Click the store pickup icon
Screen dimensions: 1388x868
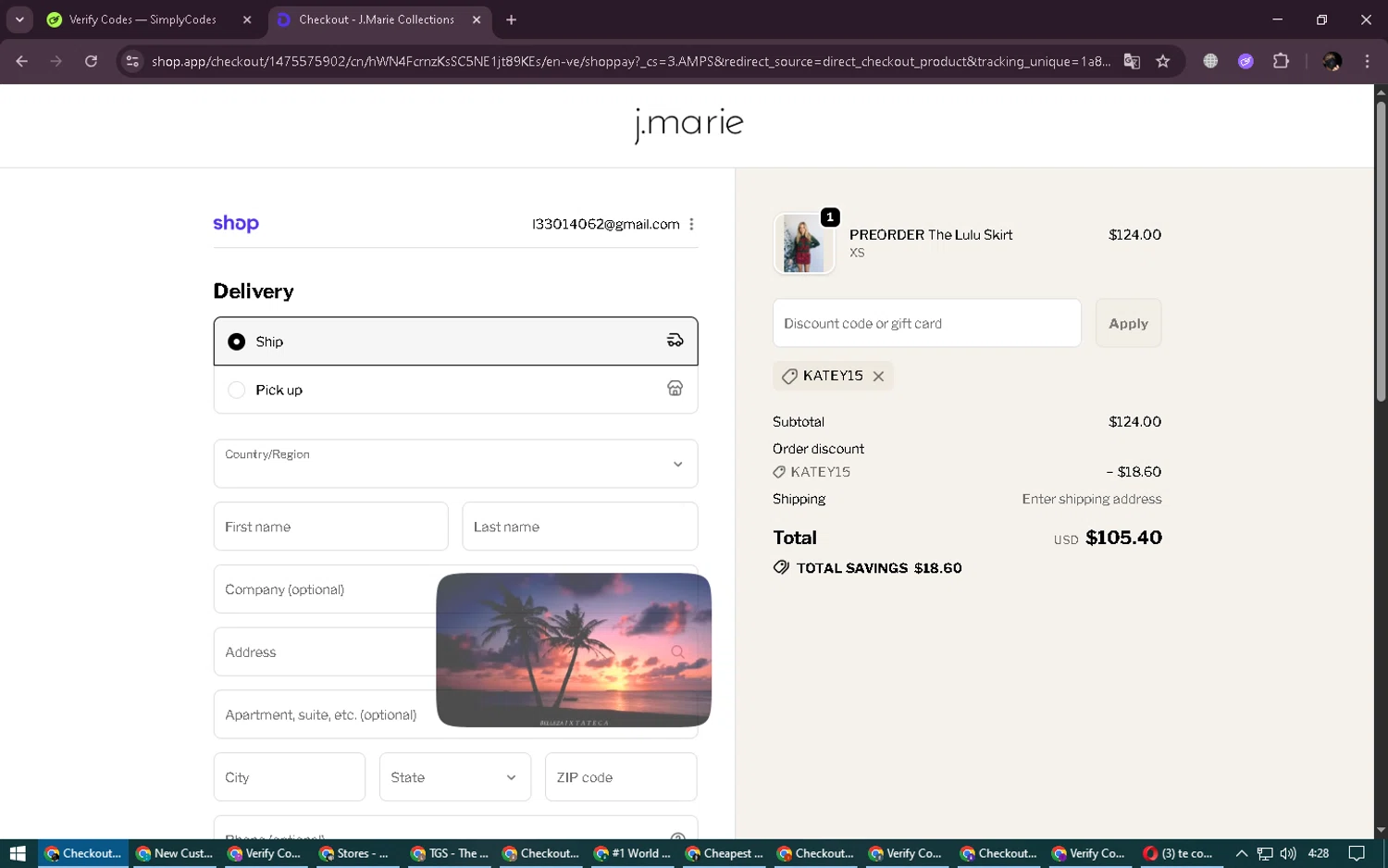pos(675,389)
